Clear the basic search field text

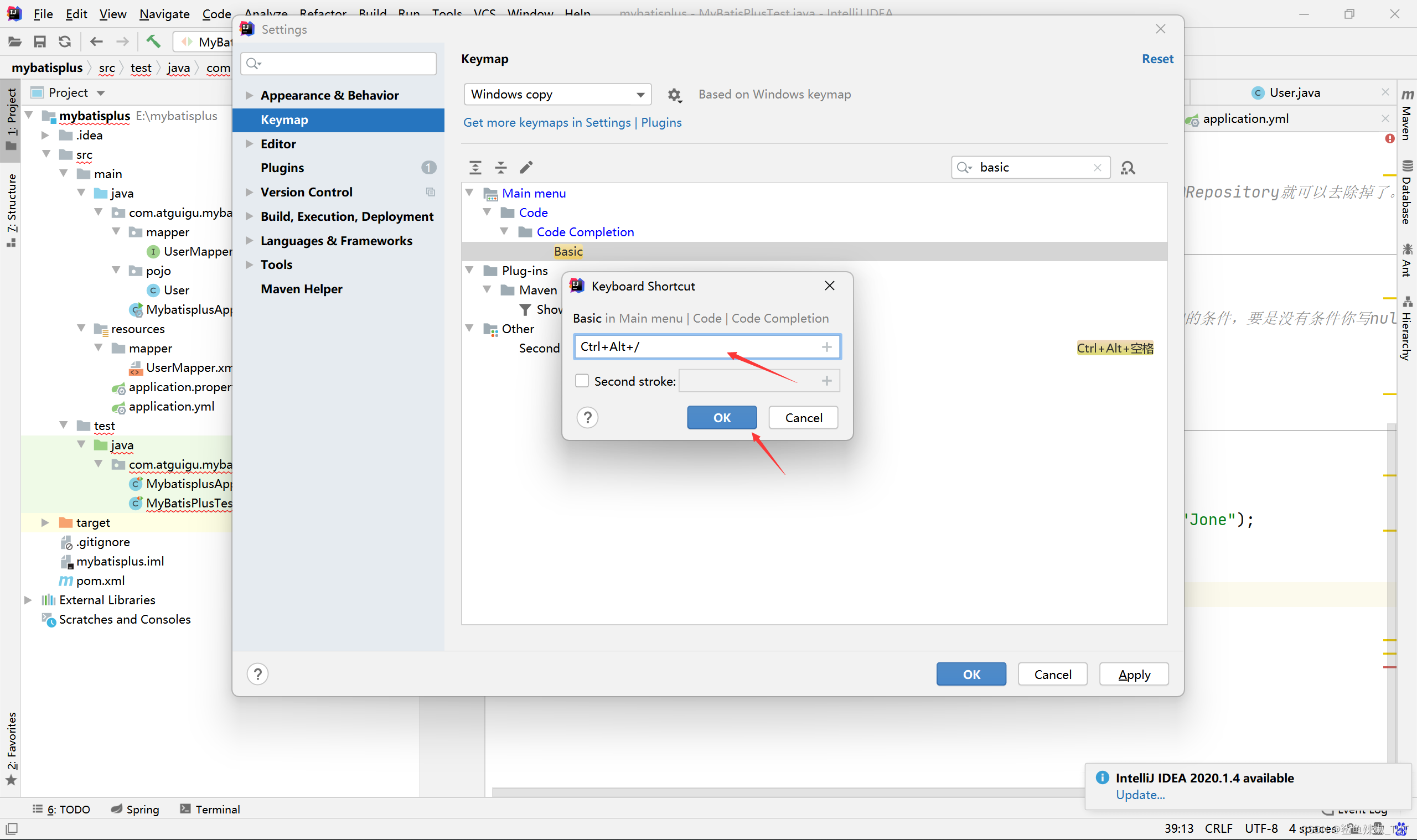[x=1097, y=168]
